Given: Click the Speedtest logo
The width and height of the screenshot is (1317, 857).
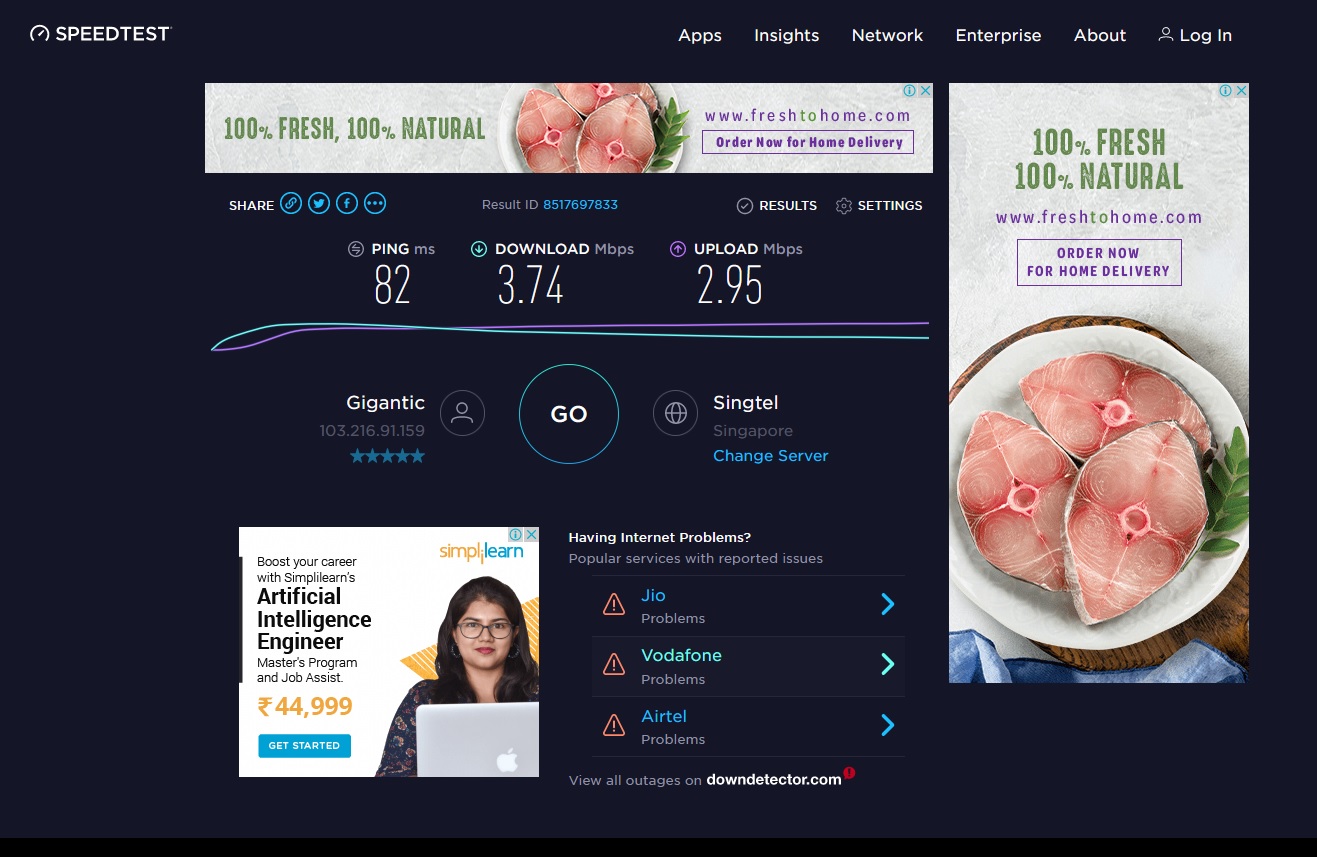Looking at the screenshot, I should [x=101, y=34].
